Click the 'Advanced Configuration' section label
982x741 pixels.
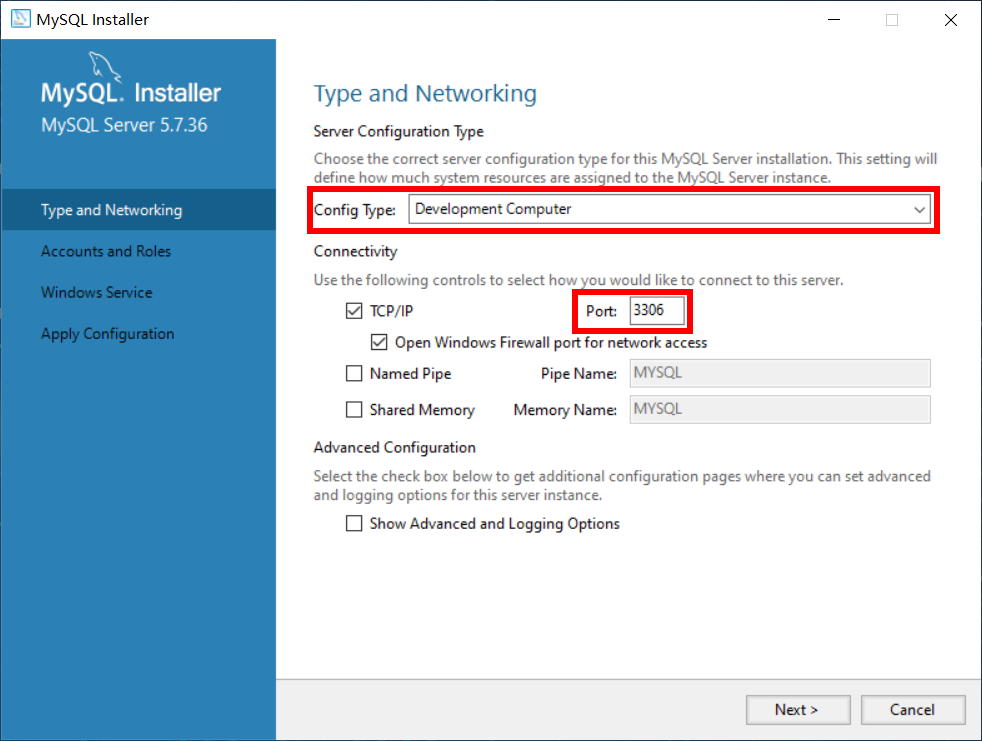tap(395, 447)
